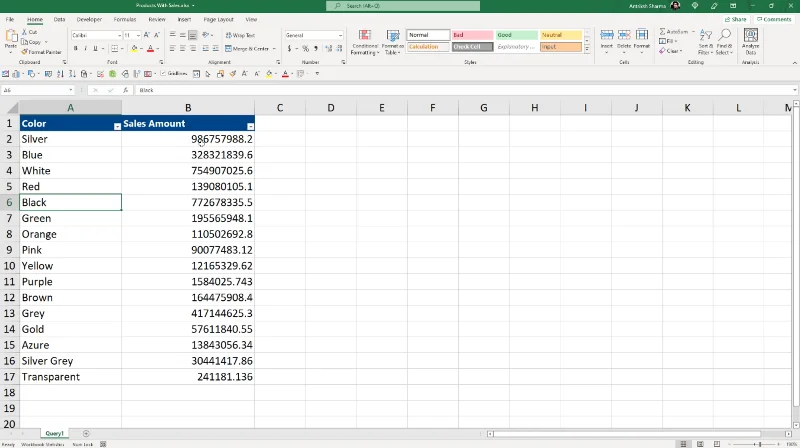Image resolution: width=800 pixels, height=448 pixels.
Task: Toggle Underline formatting
Action: 95,48
